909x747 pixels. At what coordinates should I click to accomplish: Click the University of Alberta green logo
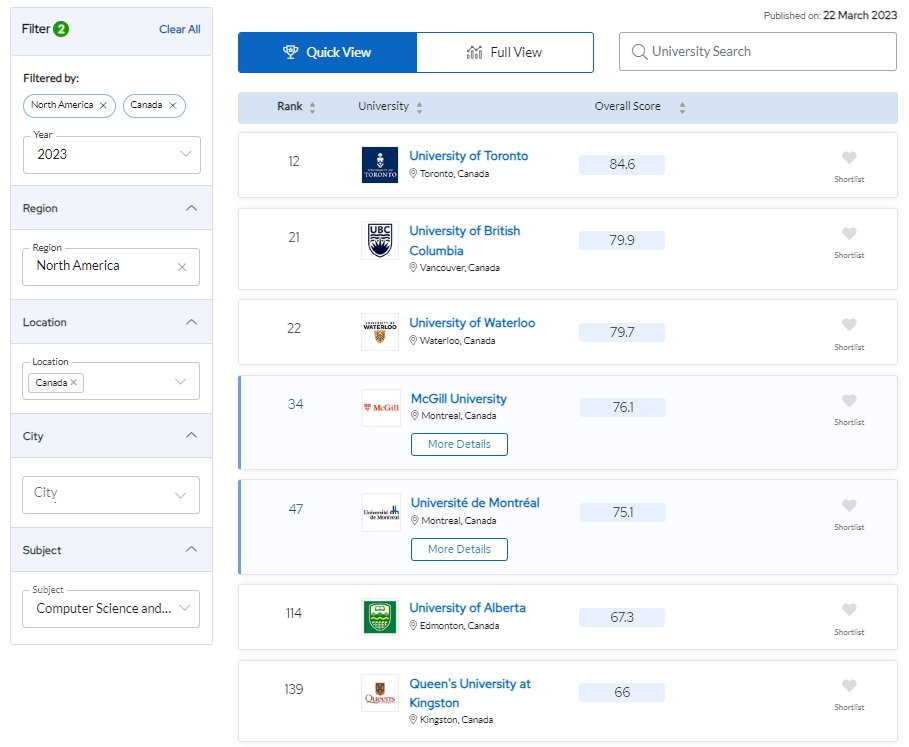(380, 617)
